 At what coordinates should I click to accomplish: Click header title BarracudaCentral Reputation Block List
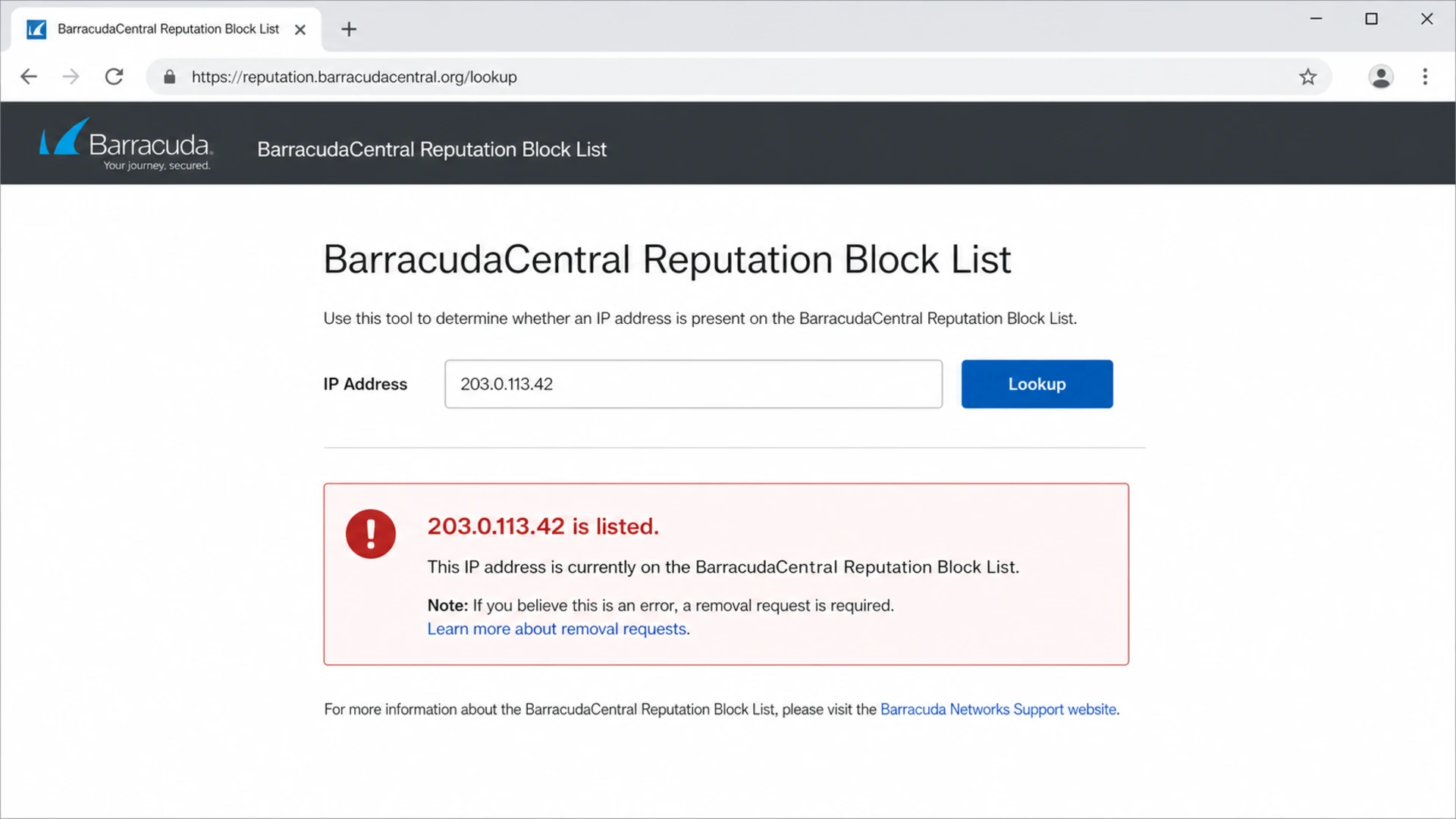click(x=431, y=149)
